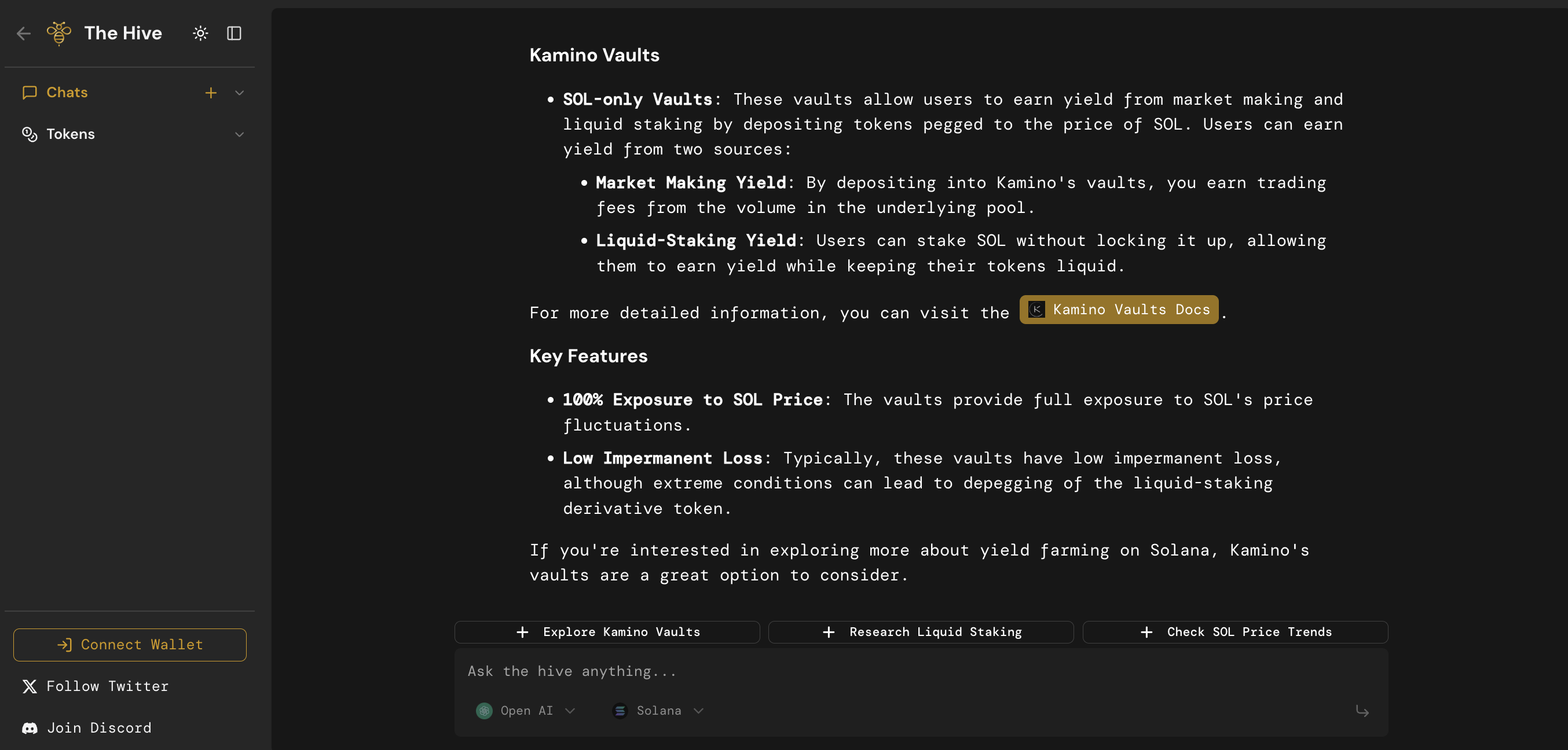Screen dimensions: 1568x750
Task: Open the Open AI model dropdown
Action: click(525, 711)
